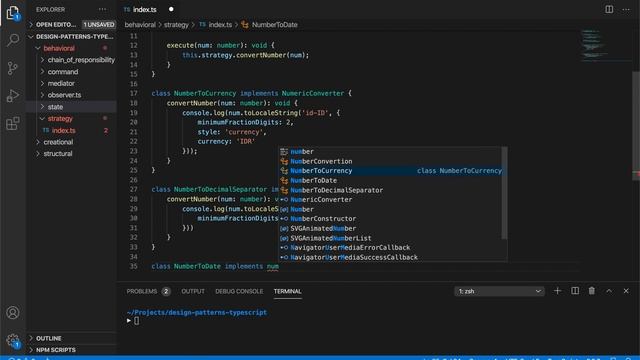Switch to the OUTPUT panel tab
Screen dimensions: 640x360
click(193, 291)
